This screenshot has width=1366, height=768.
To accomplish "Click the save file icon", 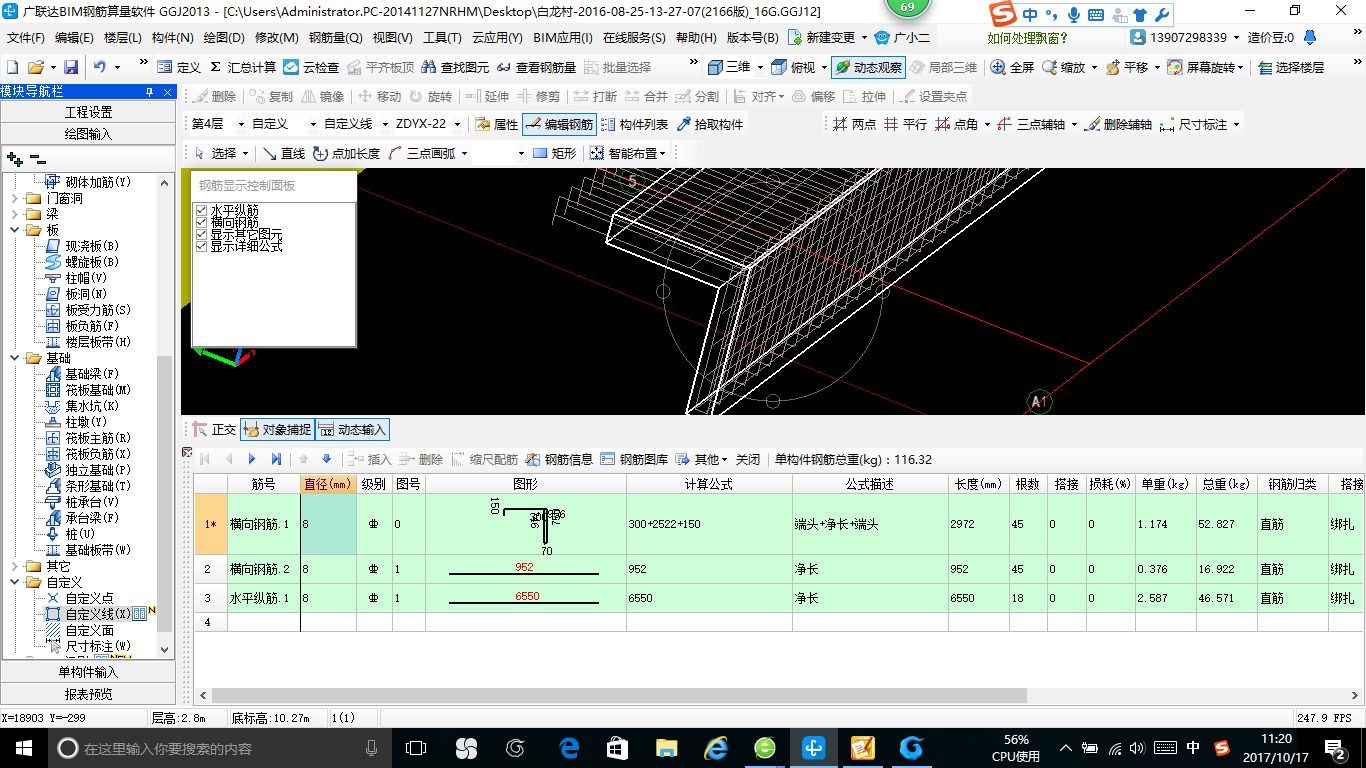I will 71,67.
